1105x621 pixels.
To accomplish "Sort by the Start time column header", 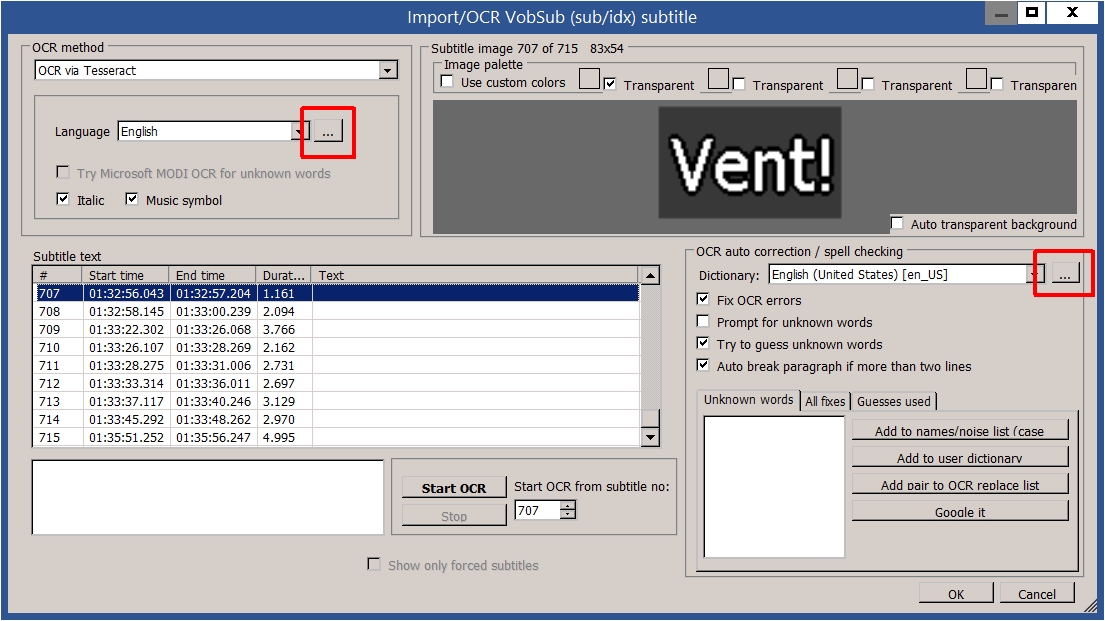I will coord(125,275).
